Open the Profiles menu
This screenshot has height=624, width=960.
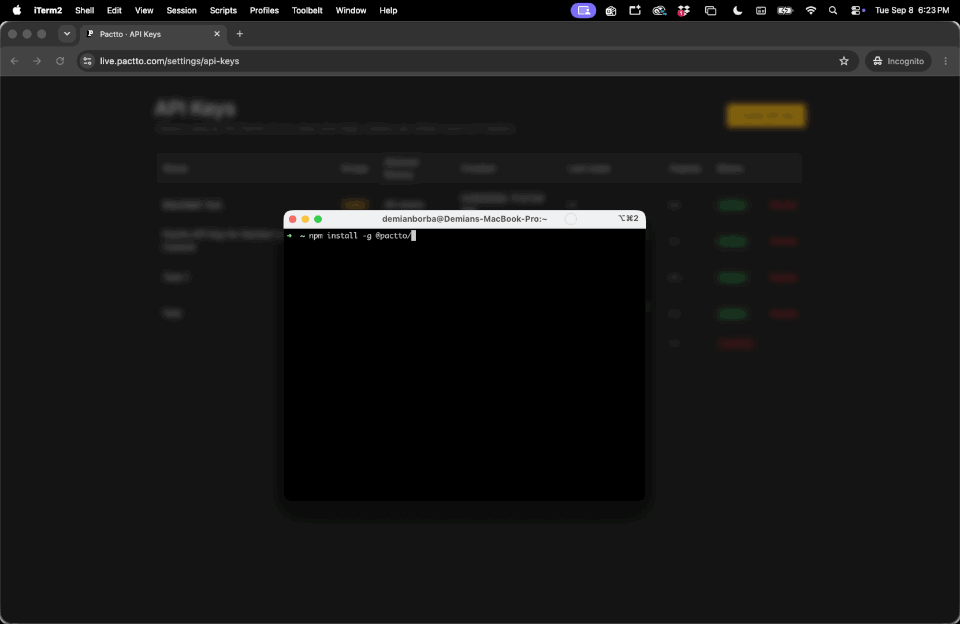click(x=264, y=10)
